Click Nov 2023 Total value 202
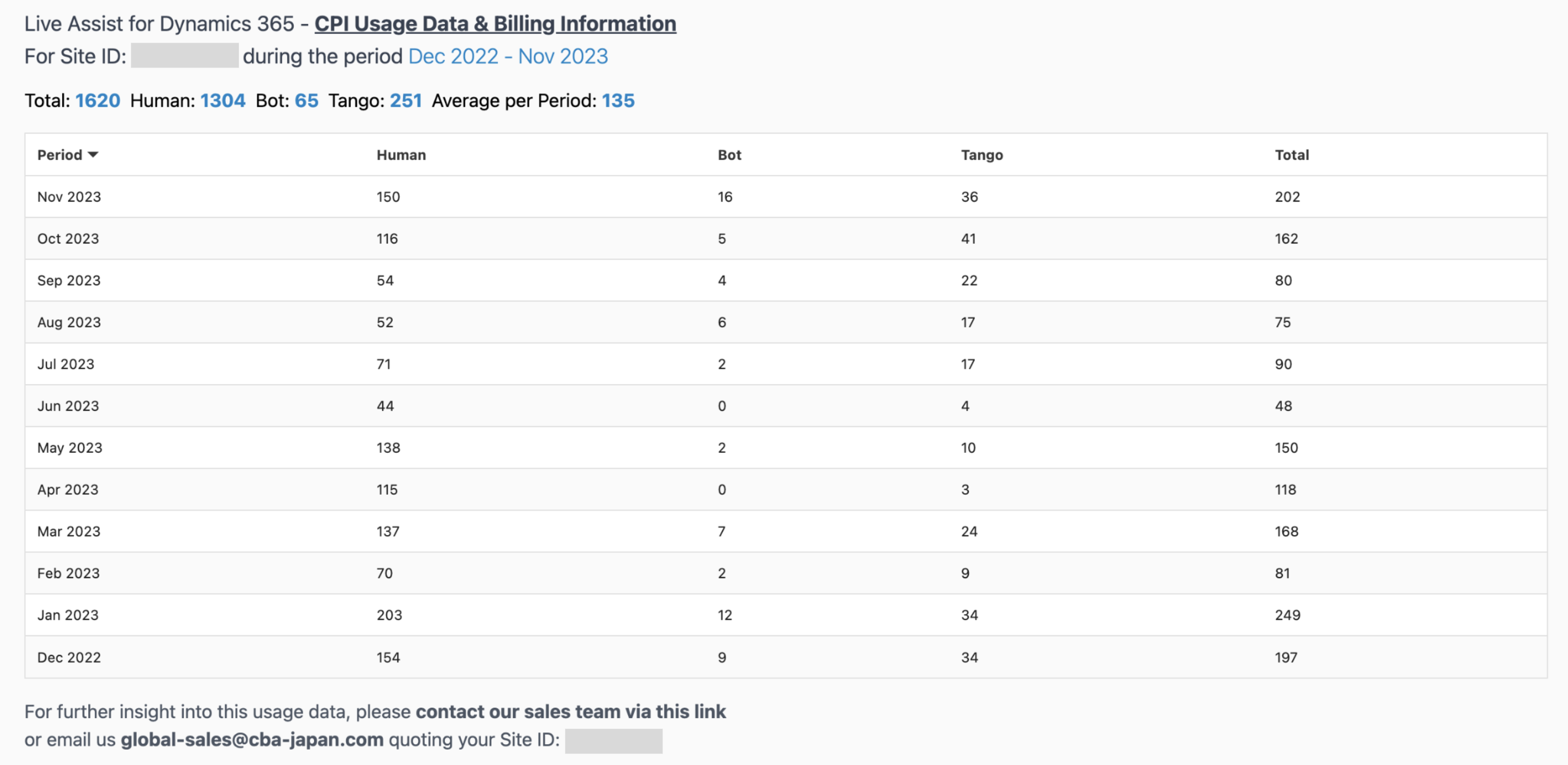 click(x=1287, y=196)
